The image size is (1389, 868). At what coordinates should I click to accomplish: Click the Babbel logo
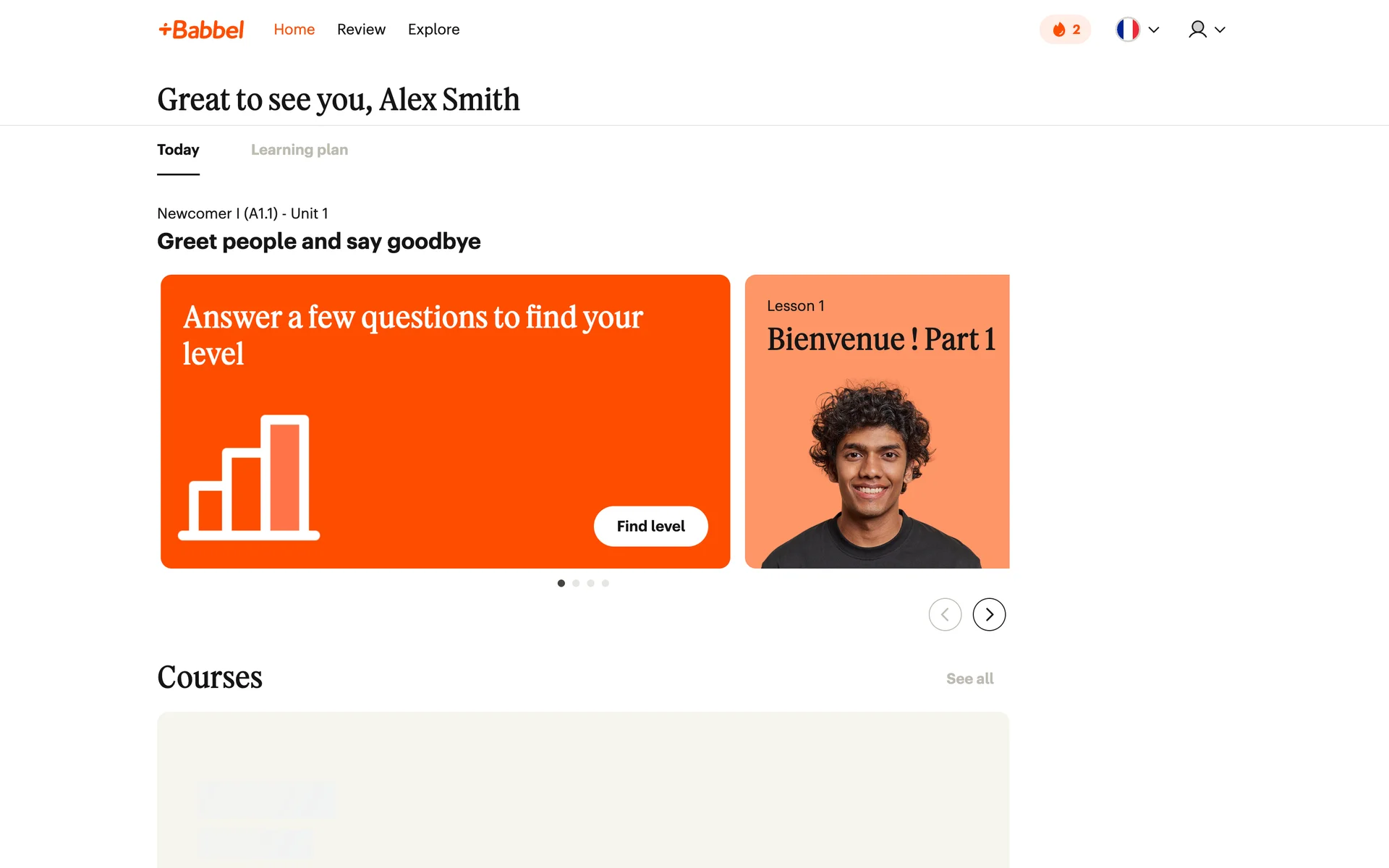[x=201, y=30]
